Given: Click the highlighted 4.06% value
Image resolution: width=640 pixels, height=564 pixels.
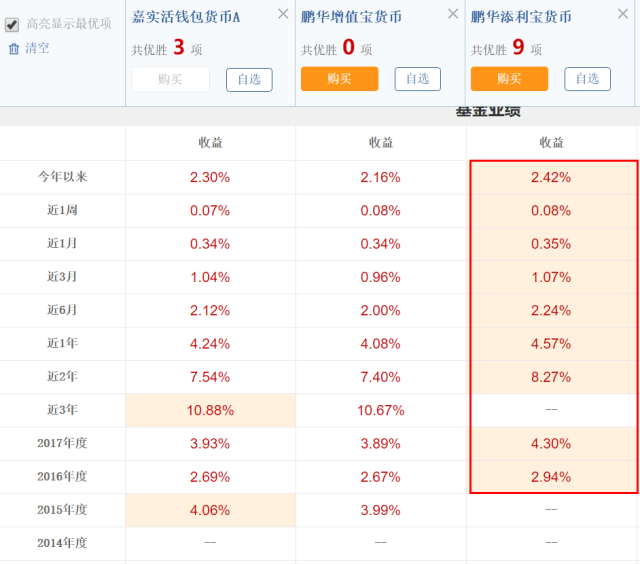Looking at the screenshot, I should pos(210,511).
